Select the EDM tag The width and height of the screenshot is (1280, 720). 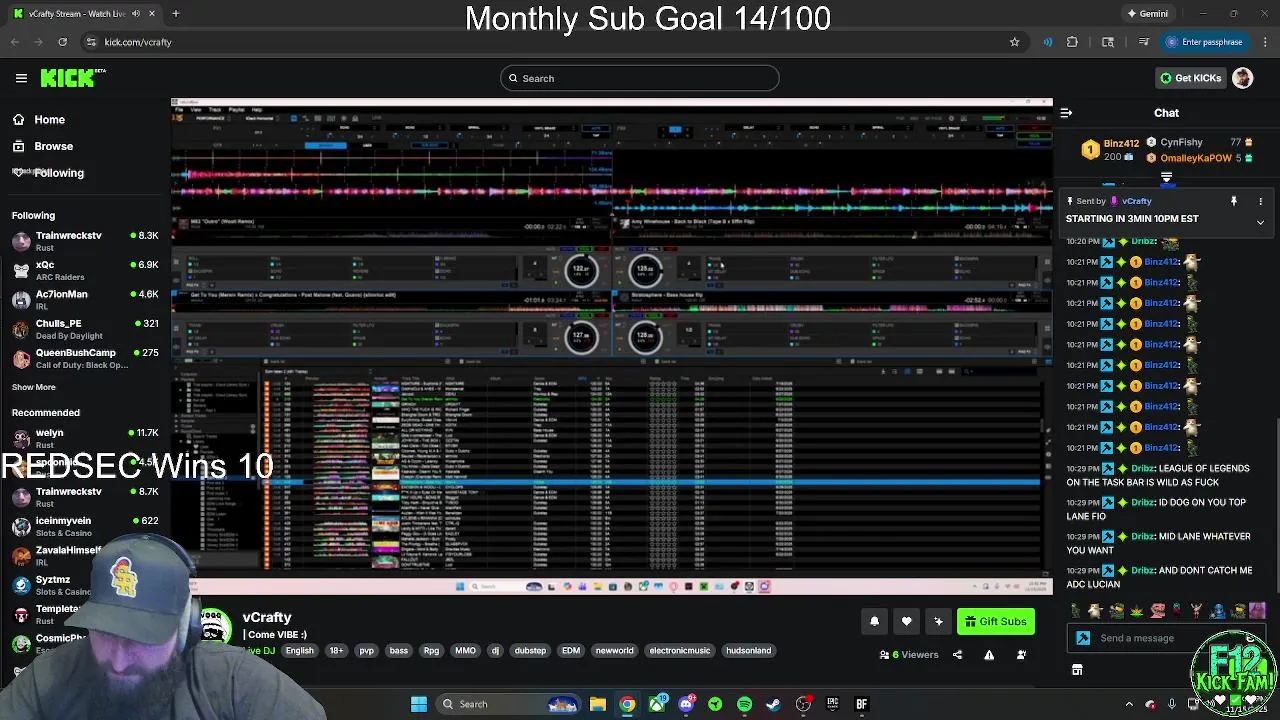[x=571, y=651]
